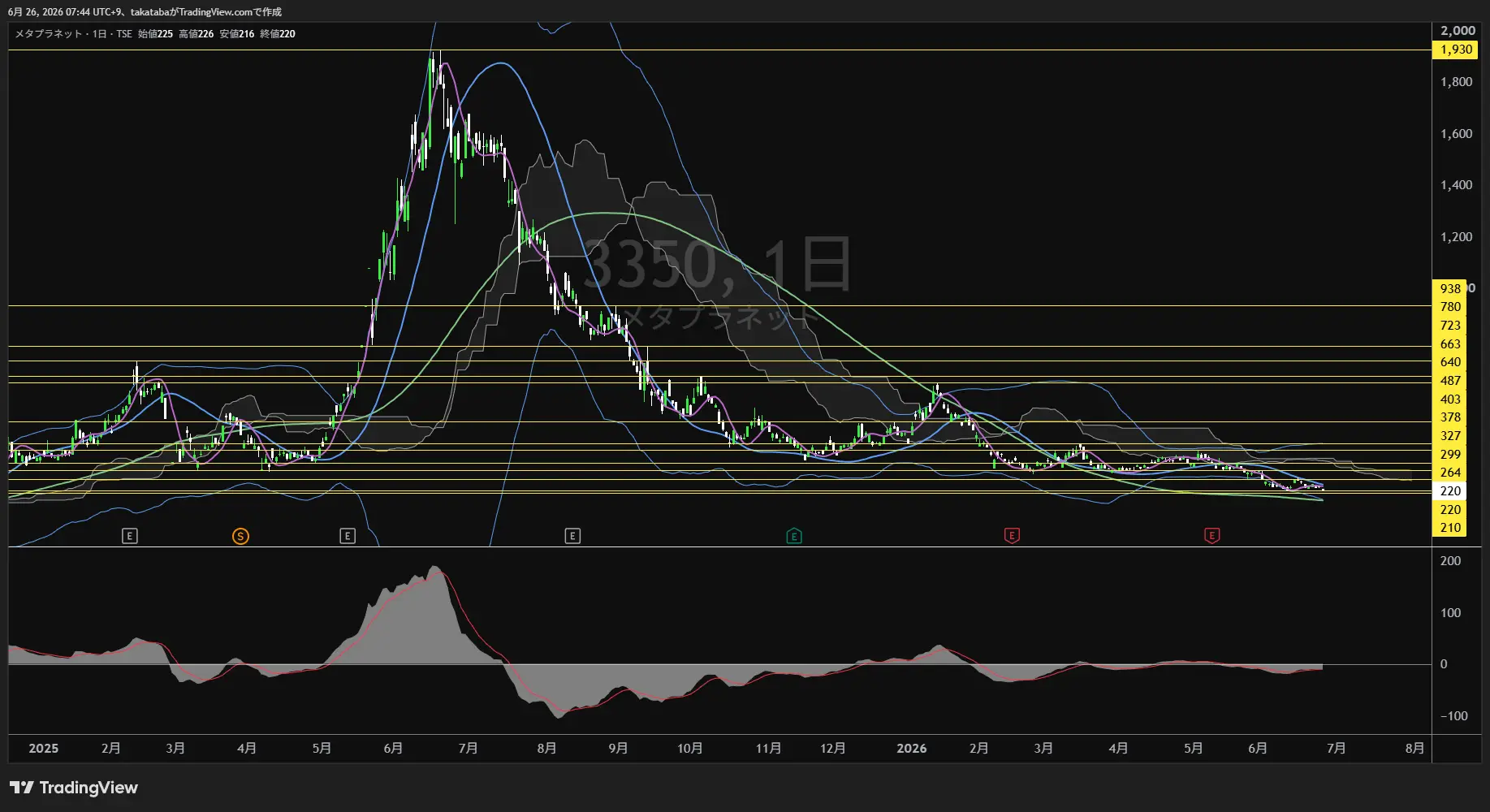Viewport: 1490px width, 812px height.
Task: Click the orange S split marker
Action: tap(240, 536)
